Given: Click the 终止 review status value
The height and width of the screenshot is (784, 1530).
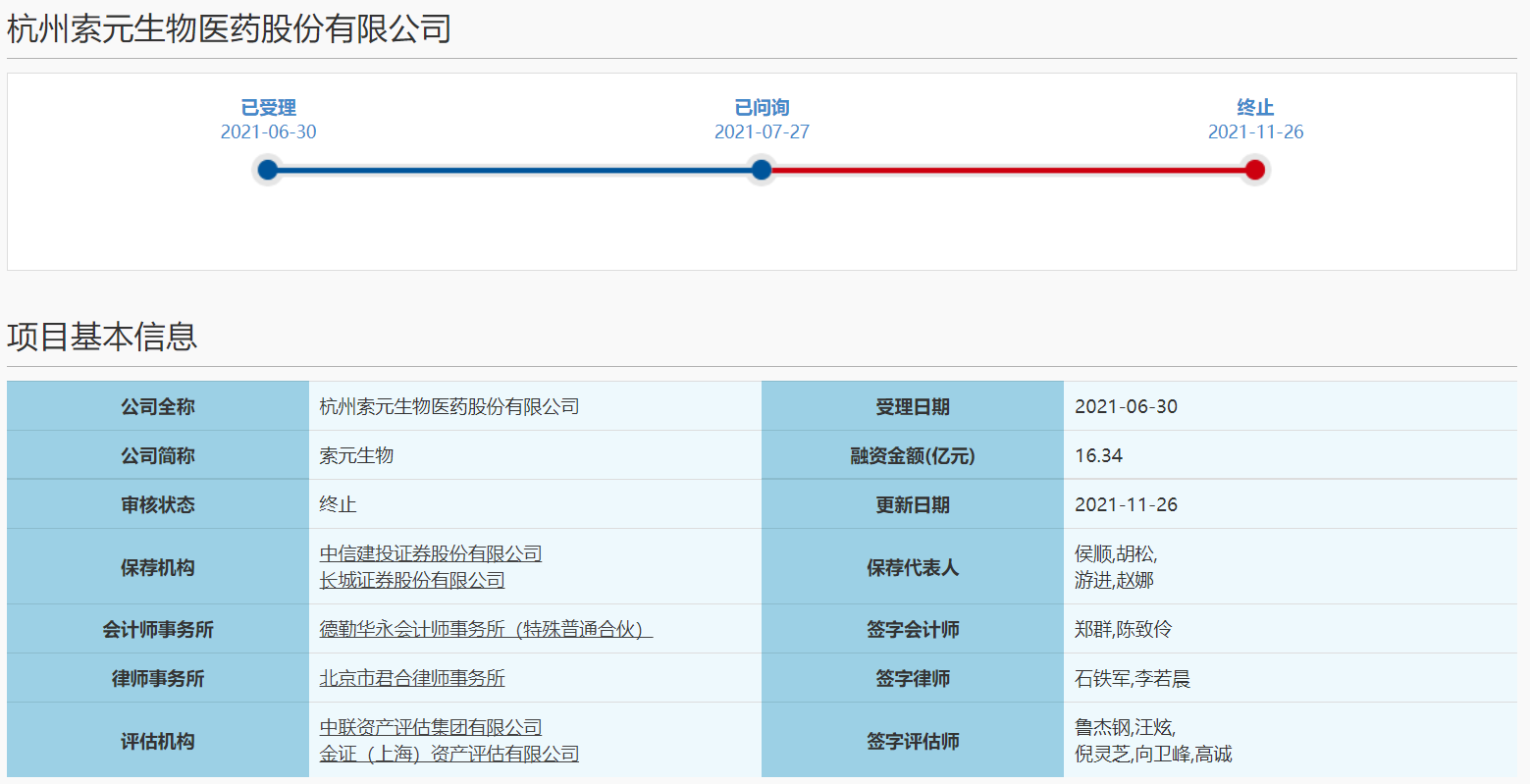Looking at the screenshot, I should click(339, 504).
